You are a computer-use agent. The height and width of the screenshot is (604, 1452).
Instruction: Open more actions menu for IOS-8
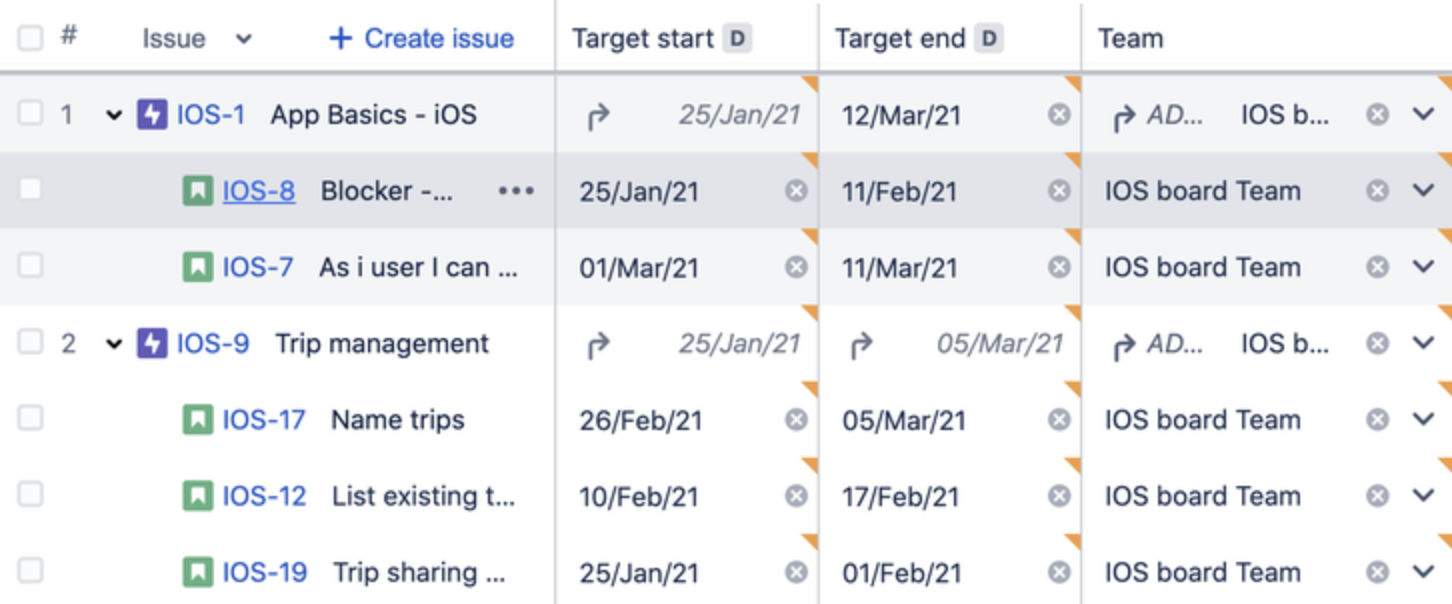pos(516,191)
